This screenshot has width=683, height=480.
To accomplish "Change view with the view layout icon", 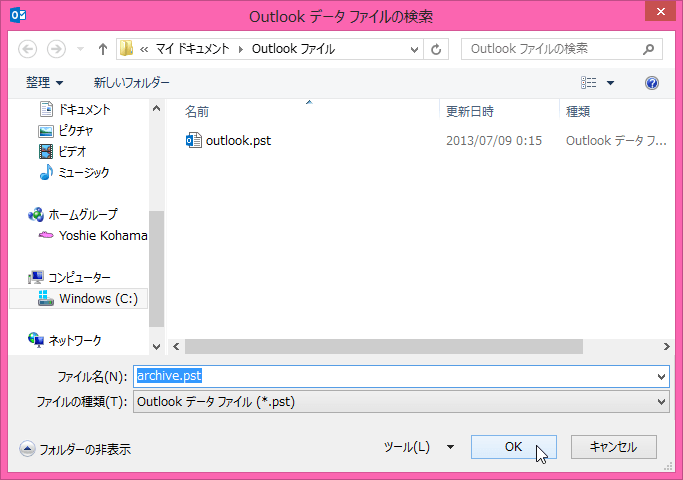I will click(588, 83).
